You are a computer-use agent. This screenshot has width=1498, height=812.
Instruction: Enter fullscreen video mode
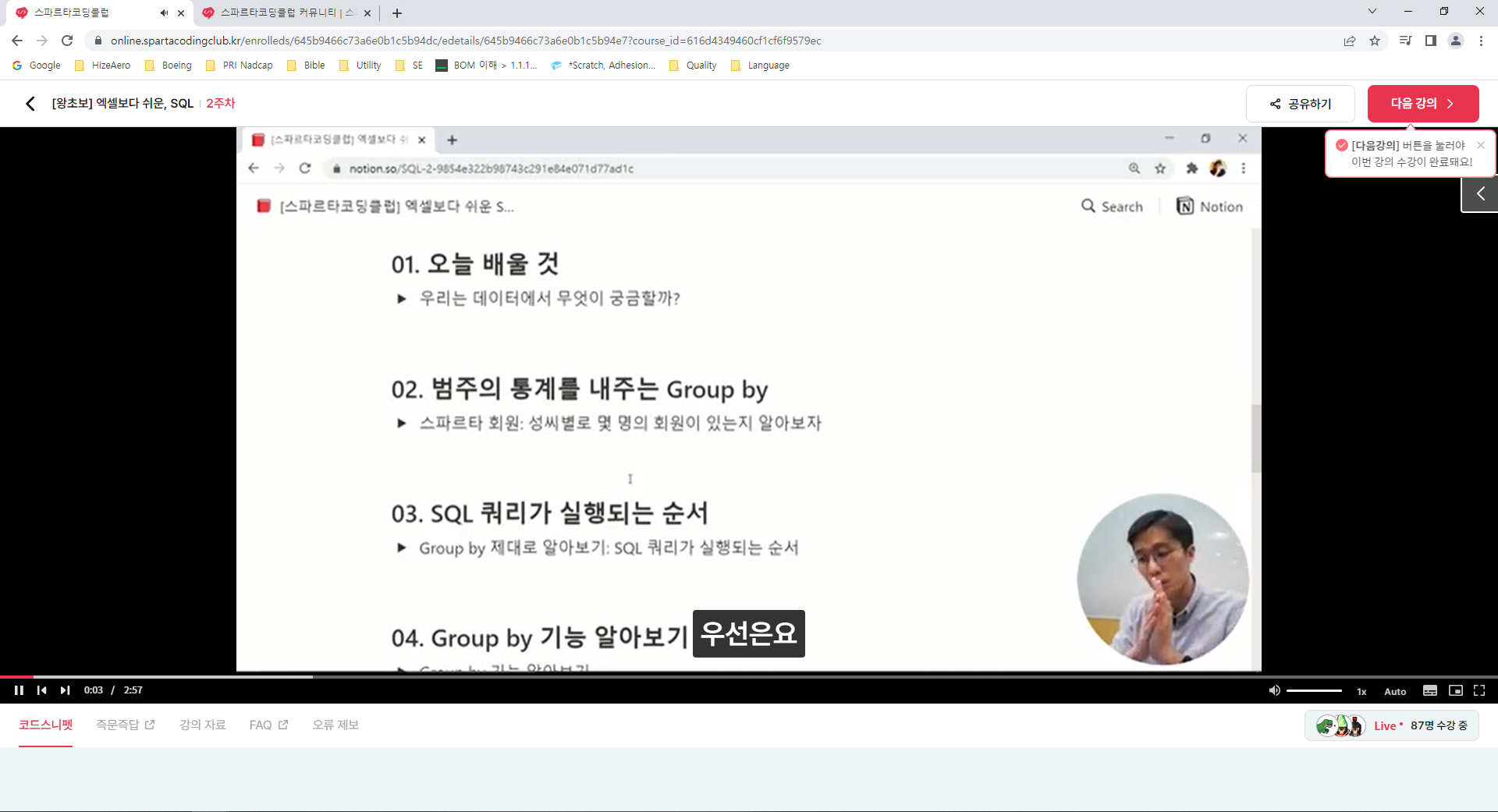[1480, 690]
